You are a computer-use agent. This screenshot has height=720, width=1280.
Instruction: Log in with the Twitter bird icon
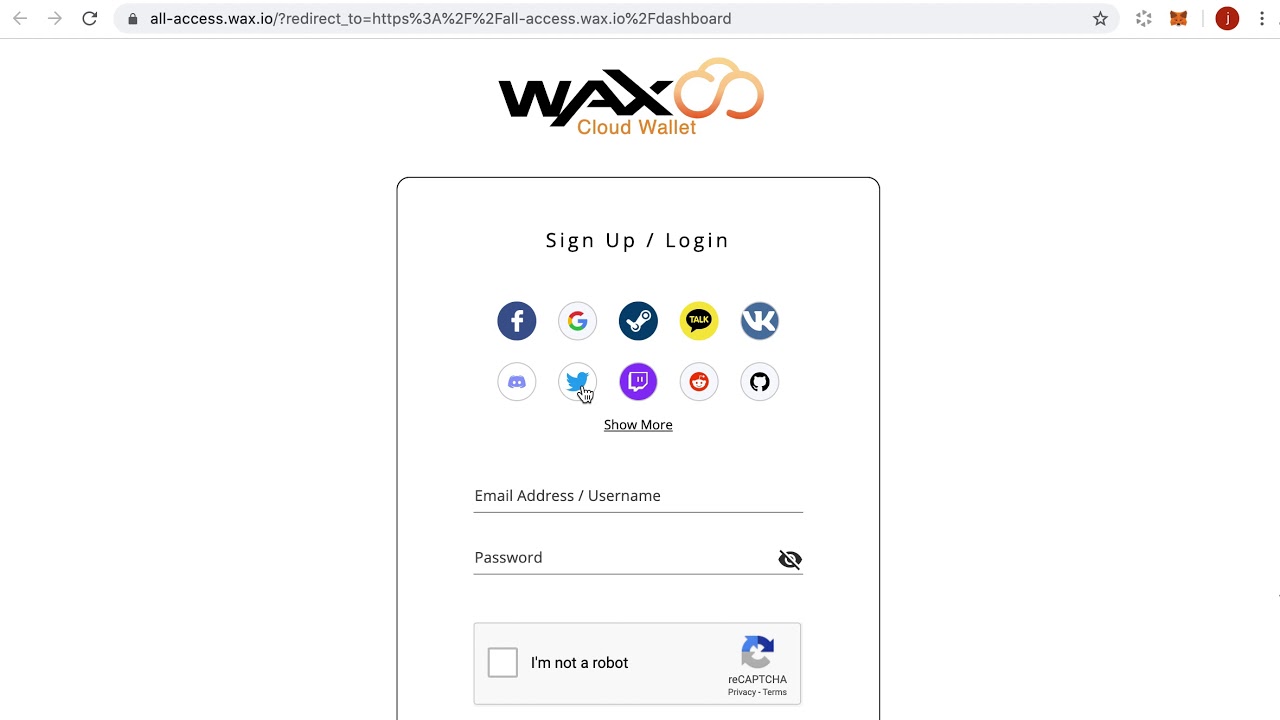point(577,382)
